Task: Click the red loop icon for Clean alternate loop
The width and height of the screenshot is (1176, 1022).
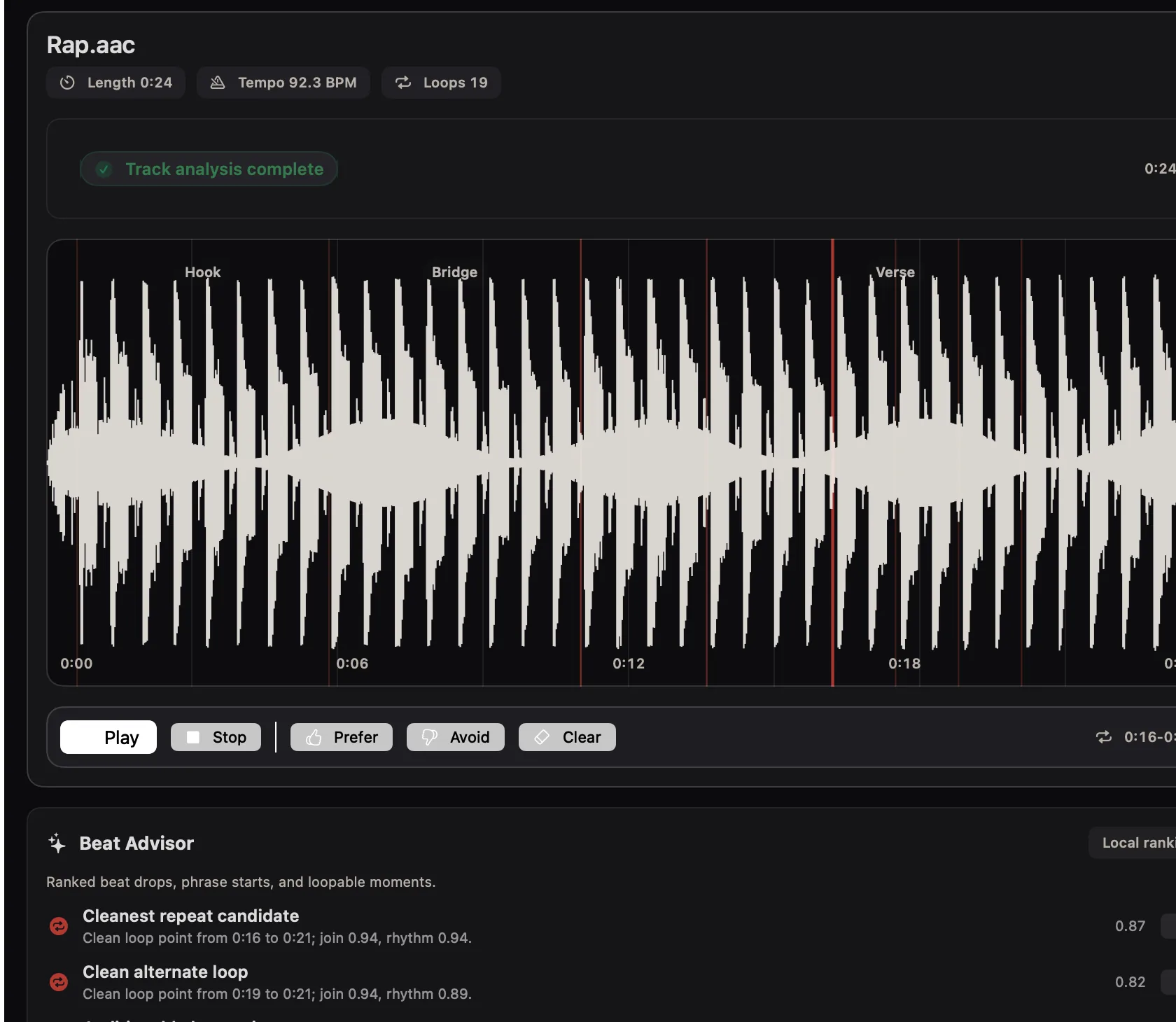Action: 59,982
